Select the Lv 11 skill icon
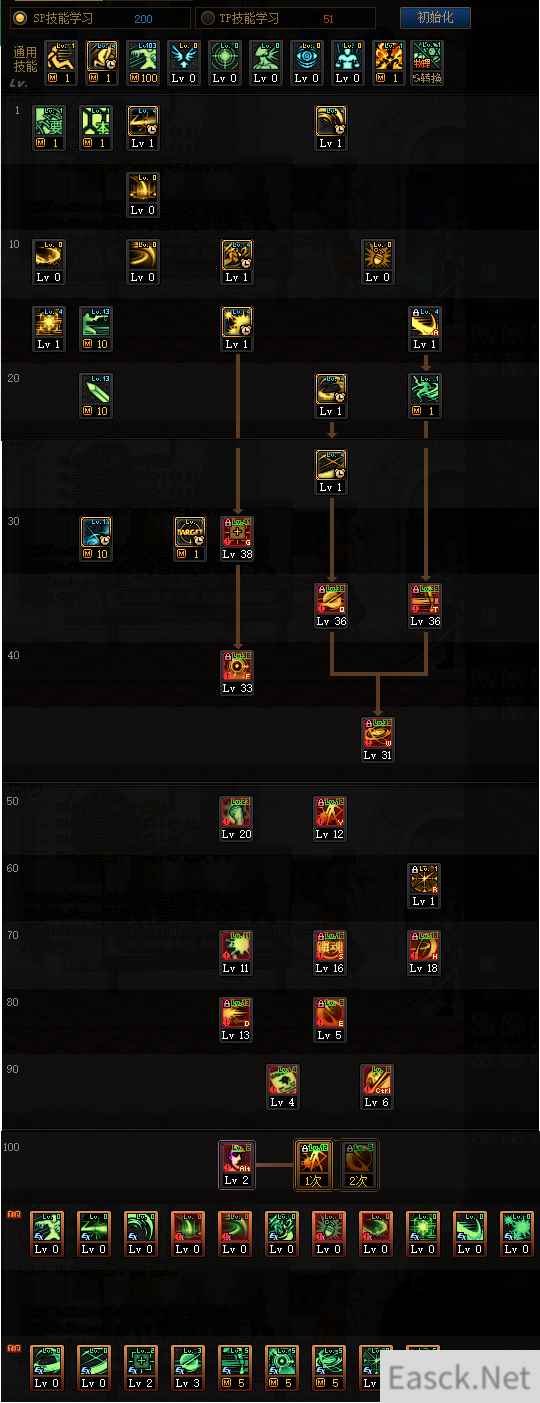 coord(237,952)
